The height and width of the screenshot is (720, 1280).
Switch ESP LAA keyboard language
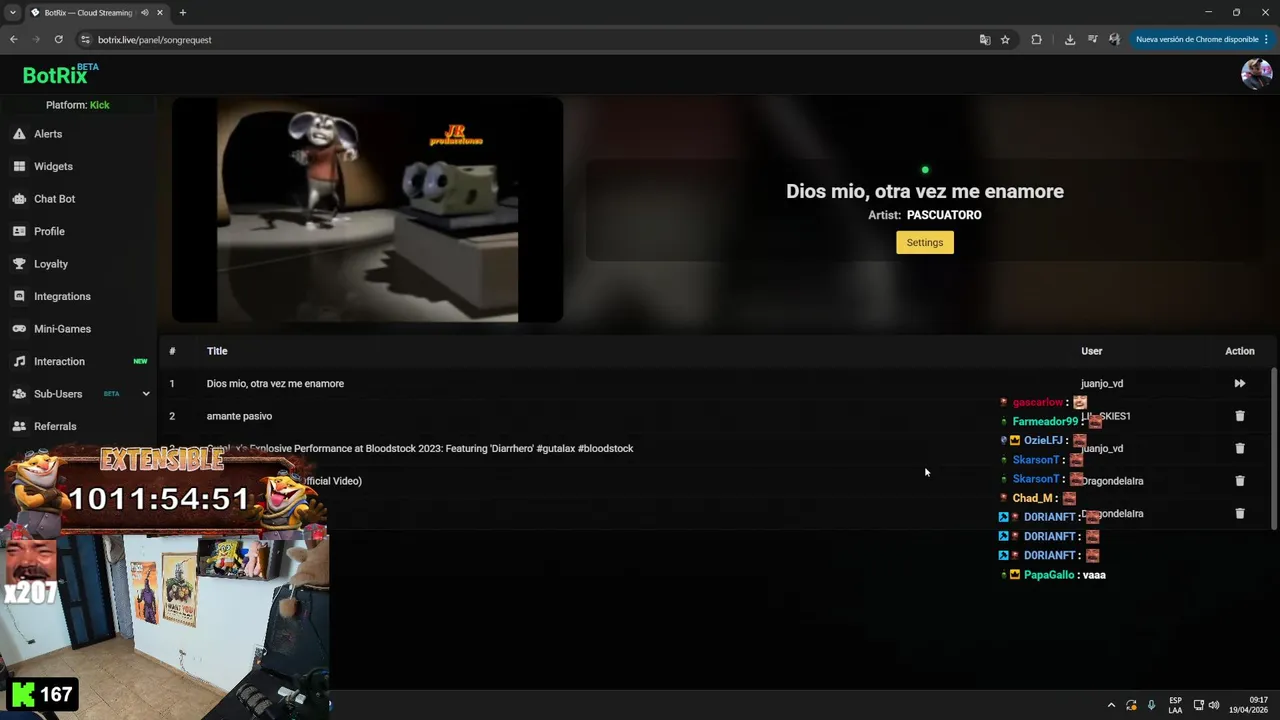coord(1175,705)
